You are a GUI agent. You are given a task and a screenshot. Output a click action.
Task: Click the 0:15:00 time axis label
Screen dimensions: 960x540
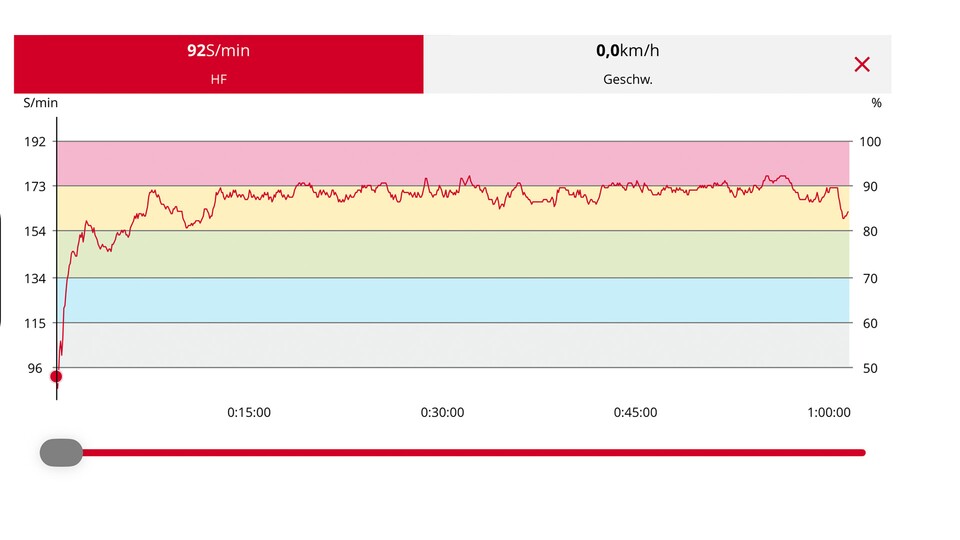click(x=249, y=412)
